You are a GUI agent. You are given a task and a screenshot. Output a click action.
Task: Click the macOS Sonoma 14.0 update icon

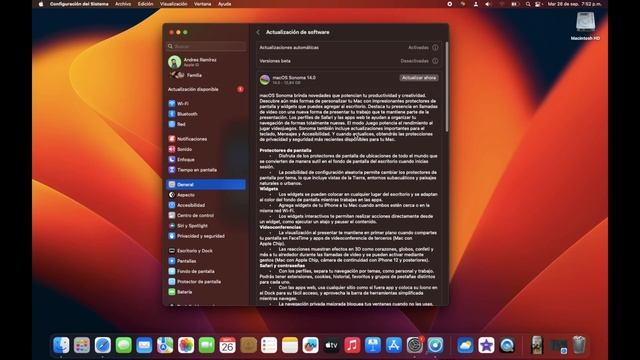point(265,80)
